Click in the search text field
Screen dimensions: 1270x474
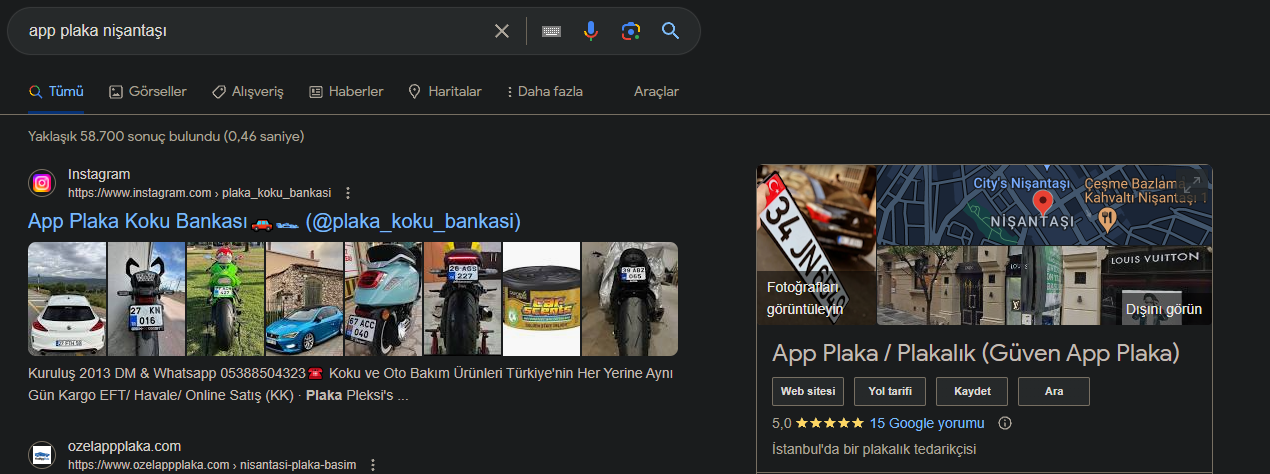point(255,31)
